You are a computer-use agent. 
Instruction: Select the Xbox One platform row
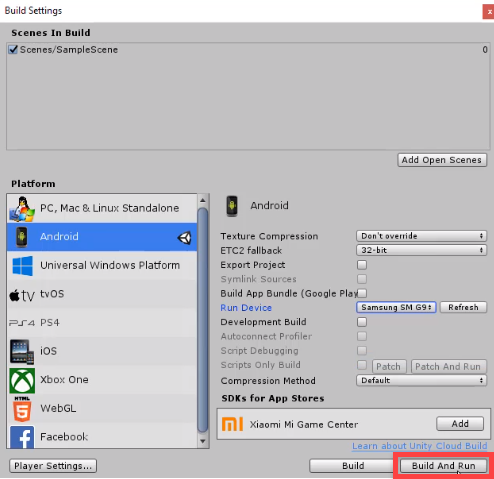pyautogui.click(x=102, y=380)
